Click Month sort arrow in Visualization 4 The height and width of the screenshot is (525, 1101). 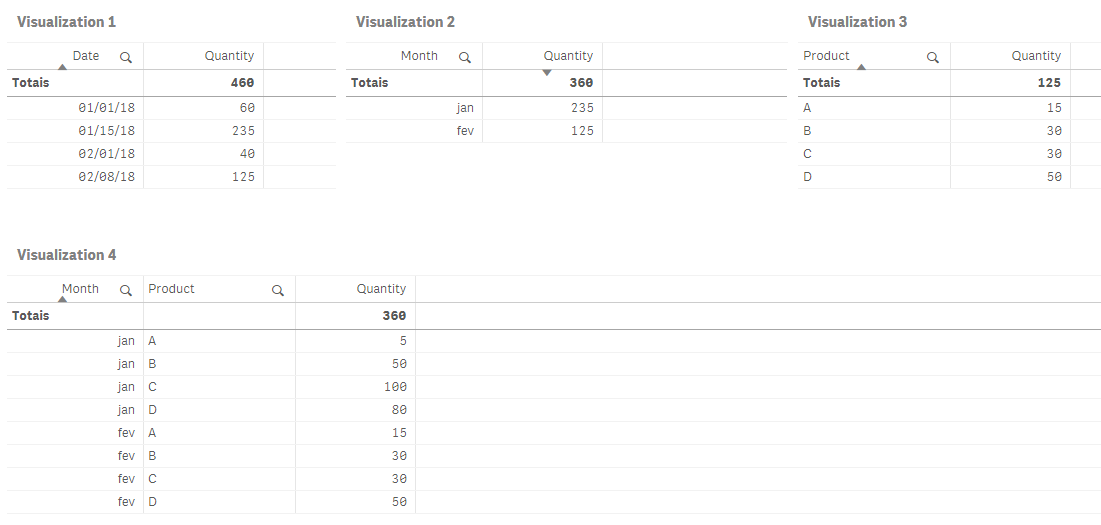[63, 300]
